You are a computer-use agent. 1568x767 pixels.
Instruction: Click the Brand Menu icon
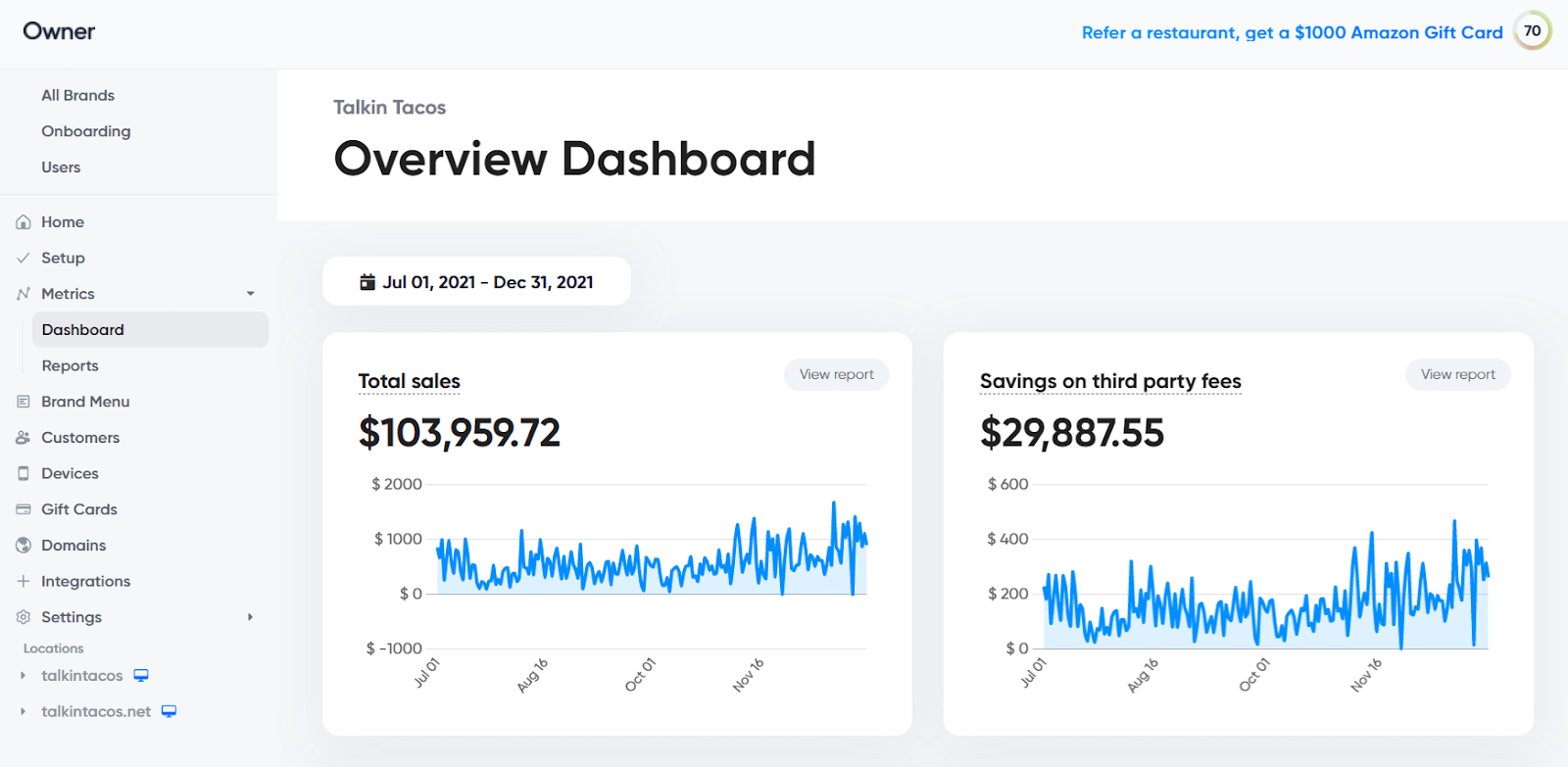[24, 402]
